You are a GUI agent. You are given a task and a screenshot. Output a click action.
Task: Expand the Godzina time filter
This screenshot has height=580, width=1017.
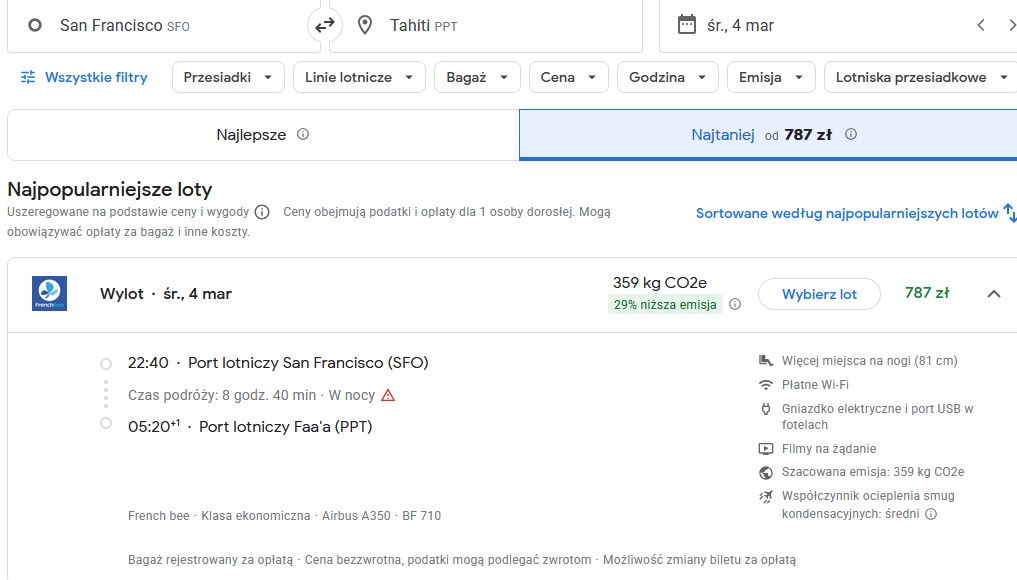668,77
